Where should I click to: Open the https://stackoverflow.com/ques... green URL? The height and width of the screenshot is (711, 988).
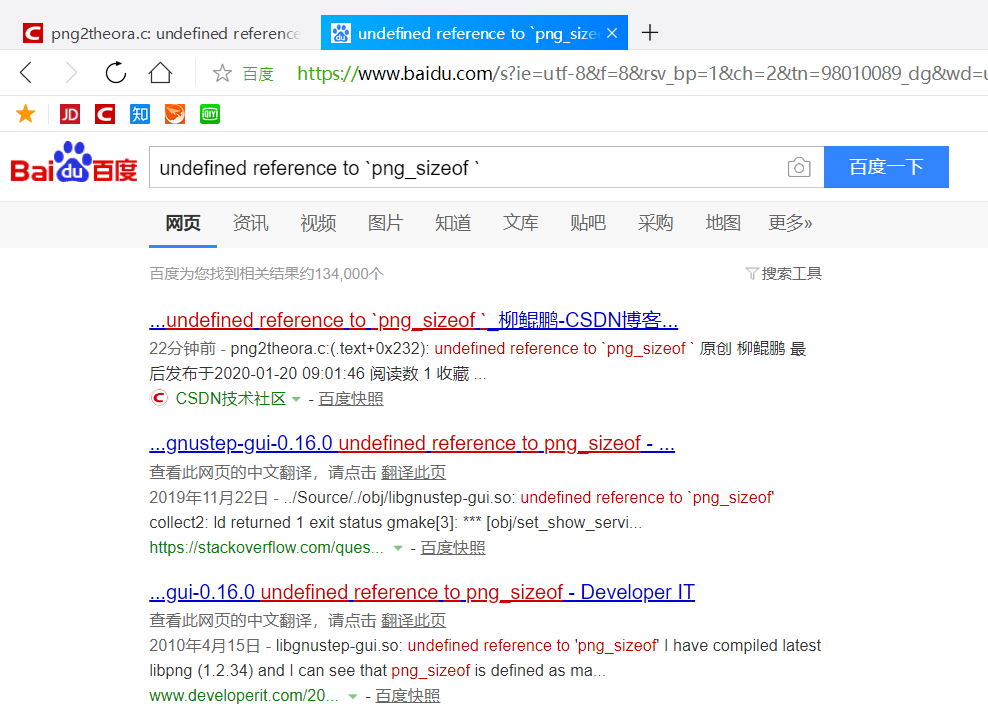click(267, 548)
